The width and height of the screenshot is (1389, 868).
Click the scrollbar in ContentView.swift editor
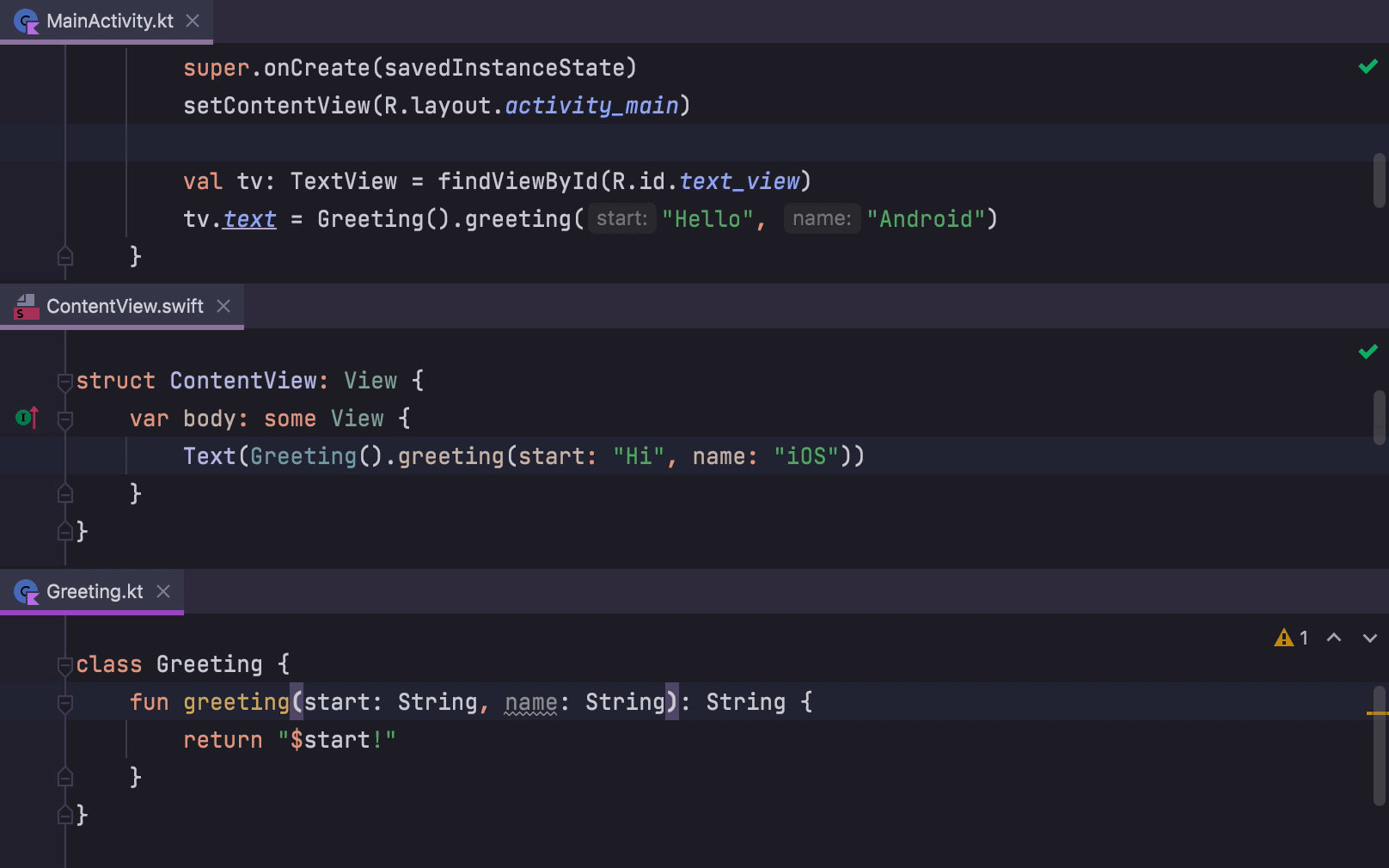click(x=1380, y=418)
